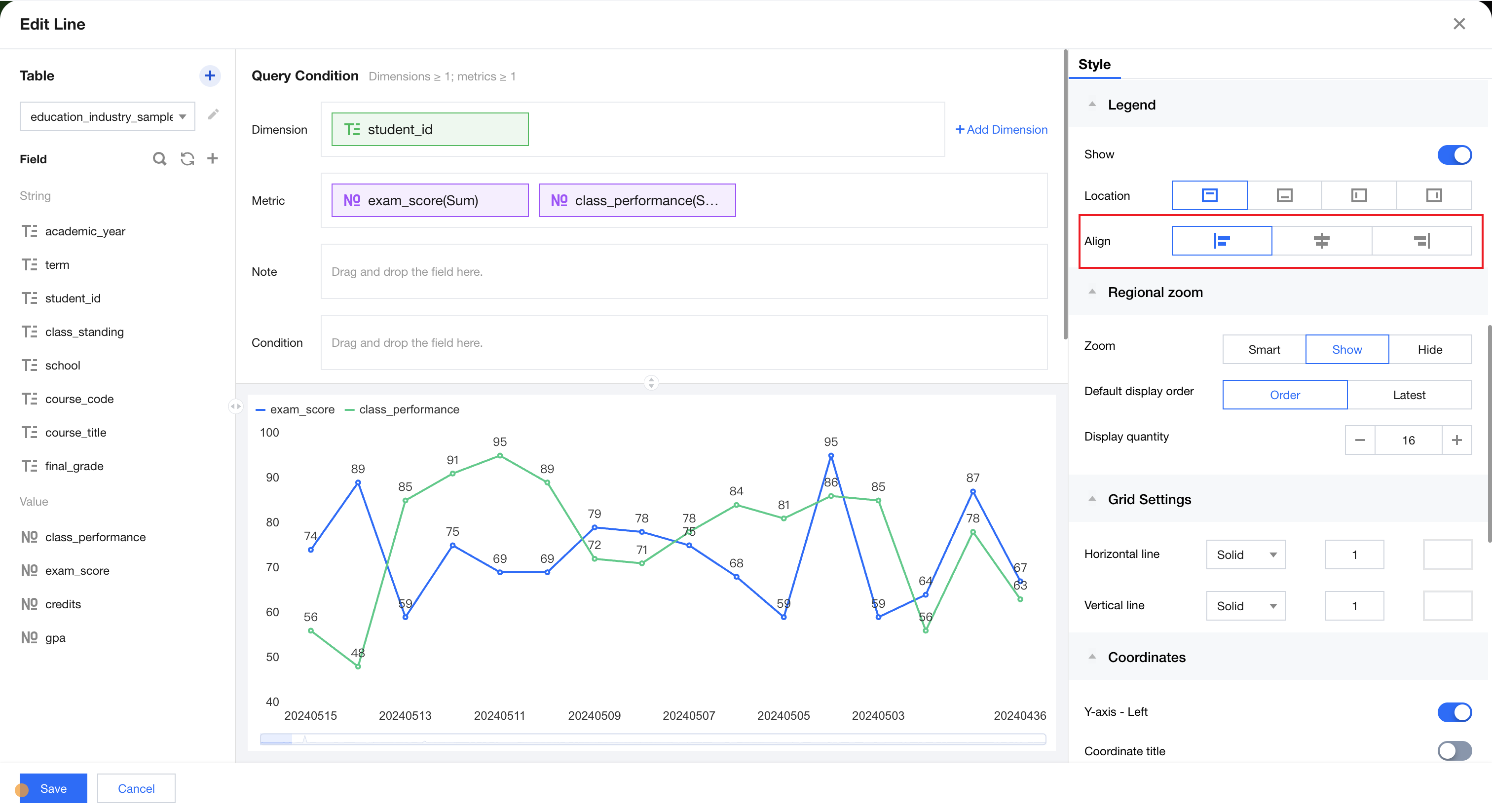Image resolution: width=1492 pixels, height=812 pixels.
Task: Click the Add Dimension link
Action: pos(1001,130)
